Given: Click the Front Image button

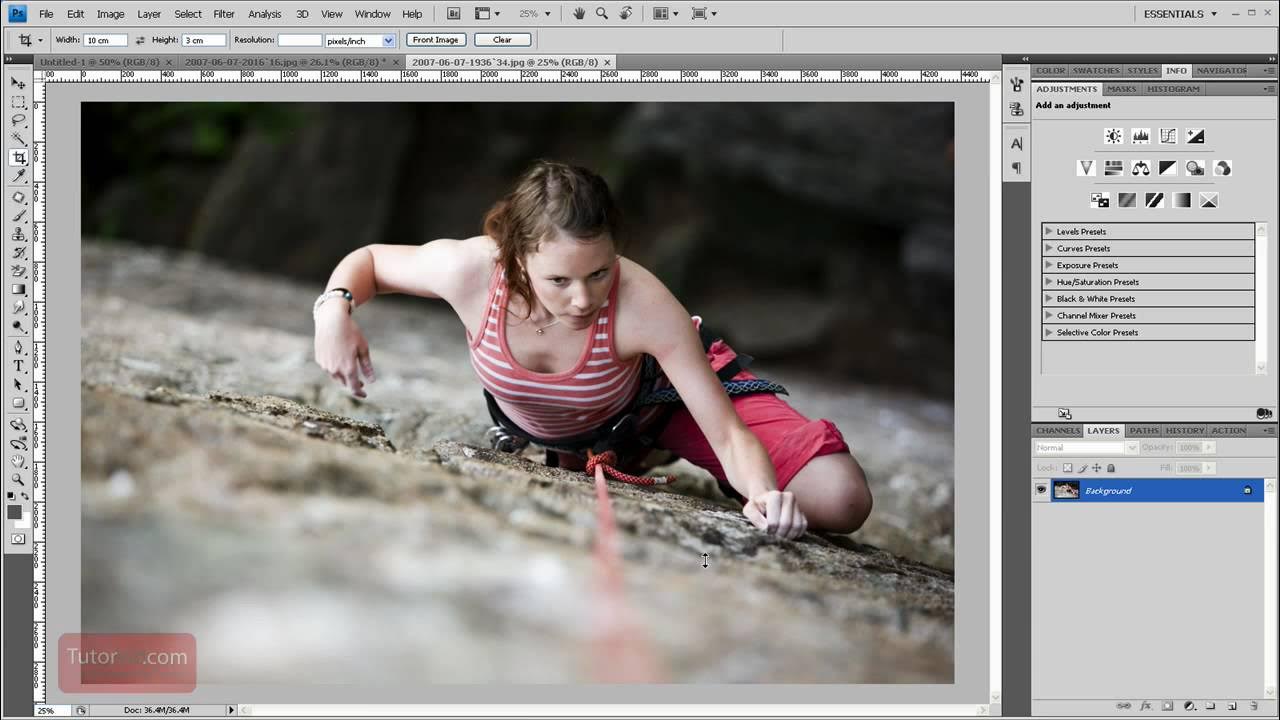Looking at the screenshot, I should (x=435, y=40).
